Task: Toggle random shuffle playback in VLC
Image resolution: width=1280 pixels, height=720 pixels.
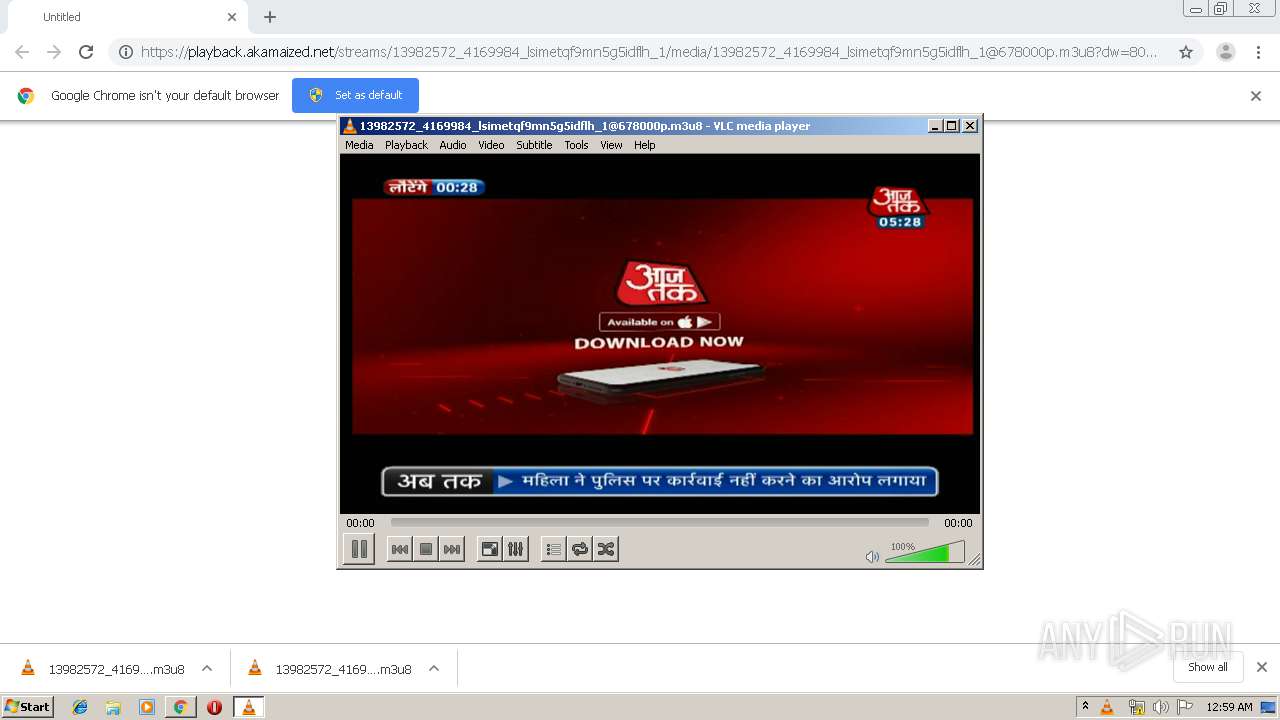Action: pyautogui.click(x=606, y=549)
